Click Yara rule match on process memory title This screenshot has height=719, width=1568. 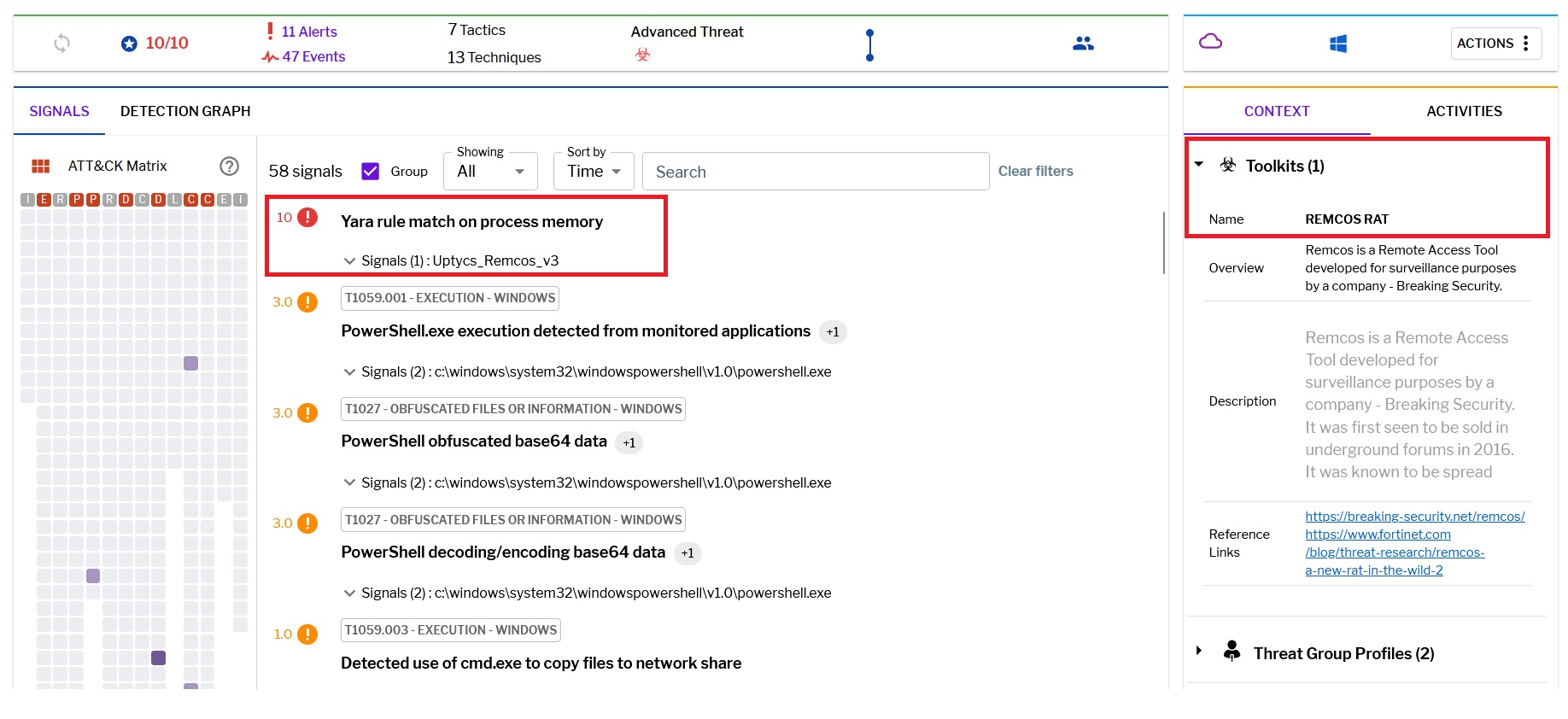(471, 222)
